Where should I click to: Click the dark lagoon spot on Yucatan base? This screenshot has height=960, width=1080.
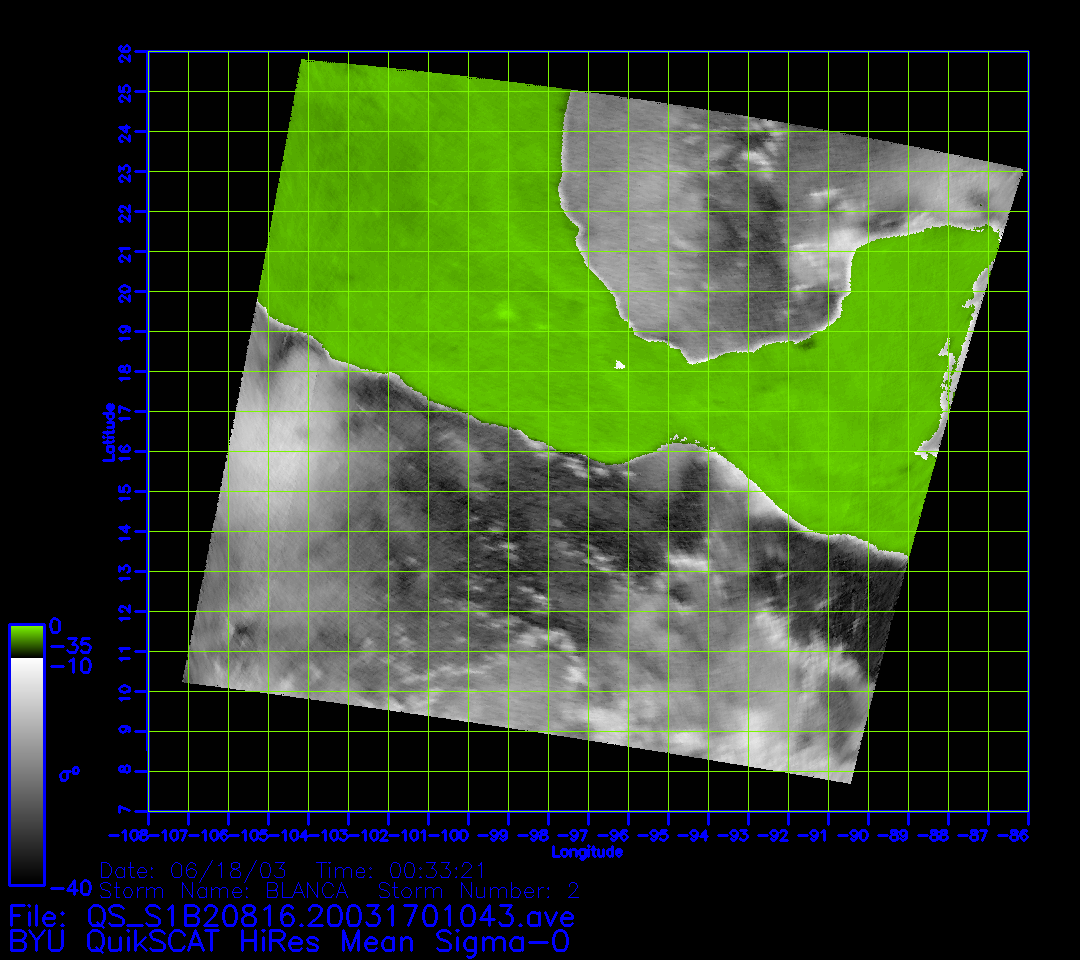click(806, 343)
